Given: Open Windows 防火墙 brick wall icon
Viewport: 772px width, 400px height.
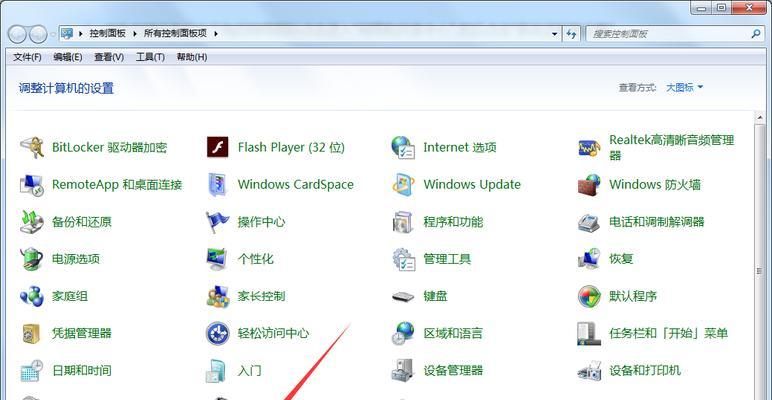Looking at the screenshot, I should pos(589,185).
